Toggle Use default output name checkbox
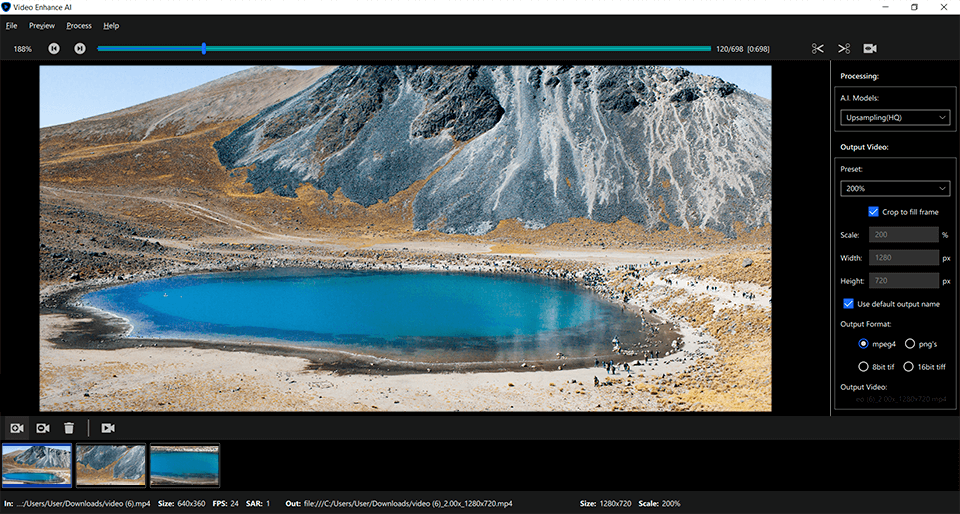This screenshot has width=960, height=514. point(848,304)
